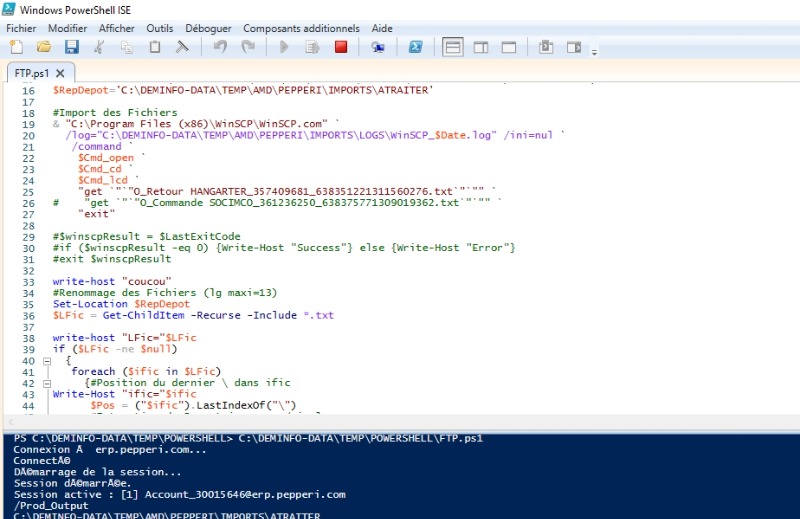Expand the toolbar overflow options arrow
This screenshot has height=519, width=800.
pos(595,51)
